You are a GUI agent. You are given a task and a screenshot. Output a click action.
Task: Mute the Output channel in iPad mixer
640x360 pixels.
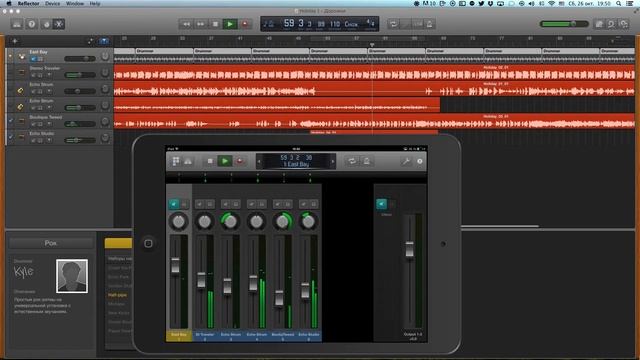tap(381, 204)
